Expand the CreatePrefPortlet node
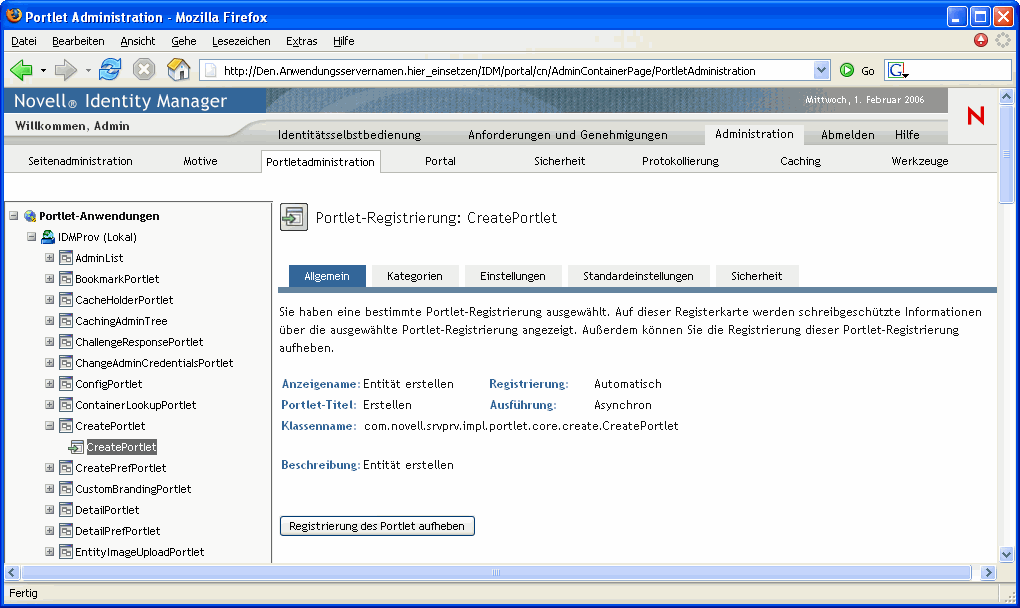The width and height of the screenshot is (1020, 608). point(49,468)
